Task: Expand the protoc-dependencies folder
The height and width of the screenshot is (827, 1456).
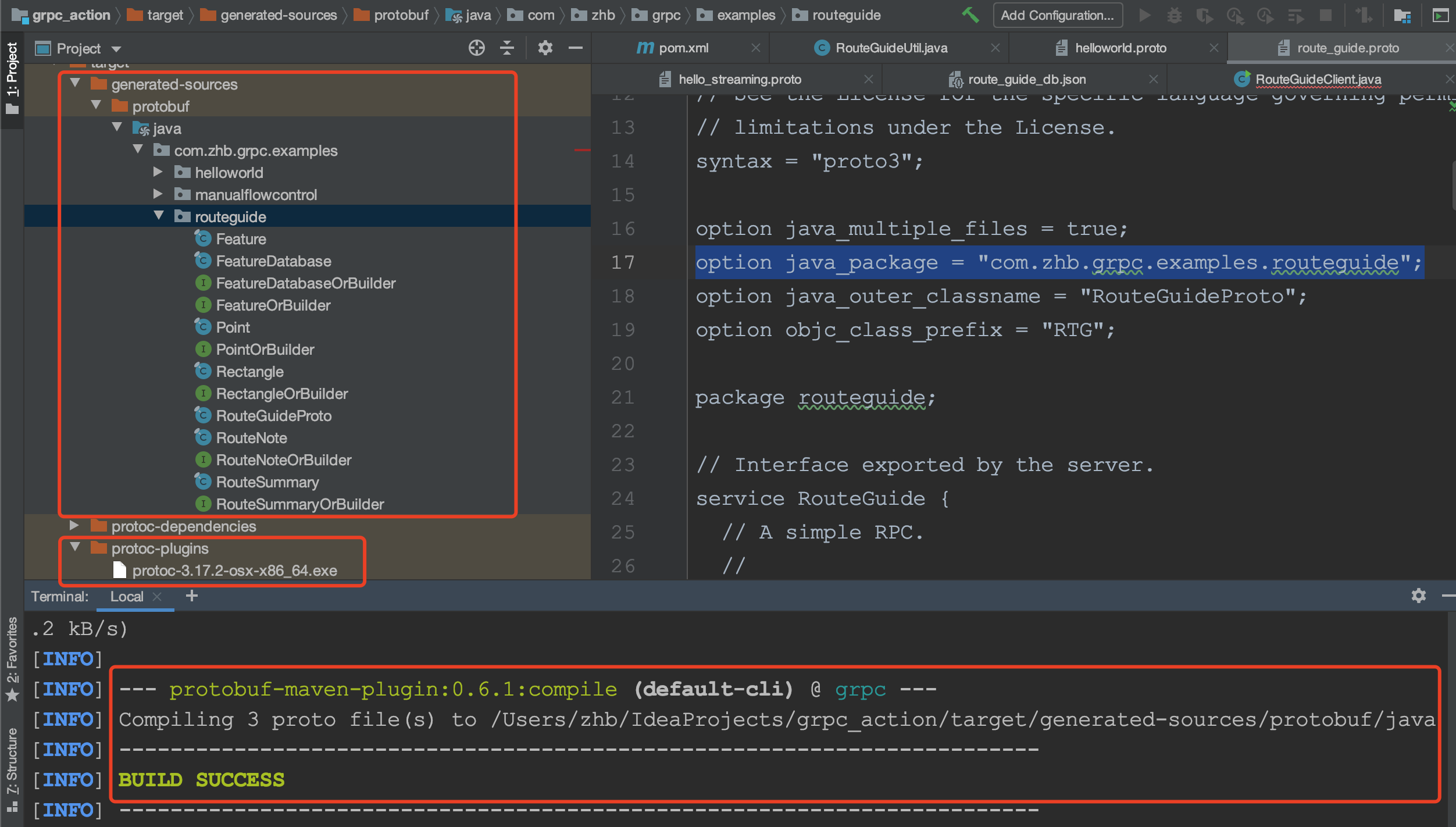Action: [x=74, y=525]
